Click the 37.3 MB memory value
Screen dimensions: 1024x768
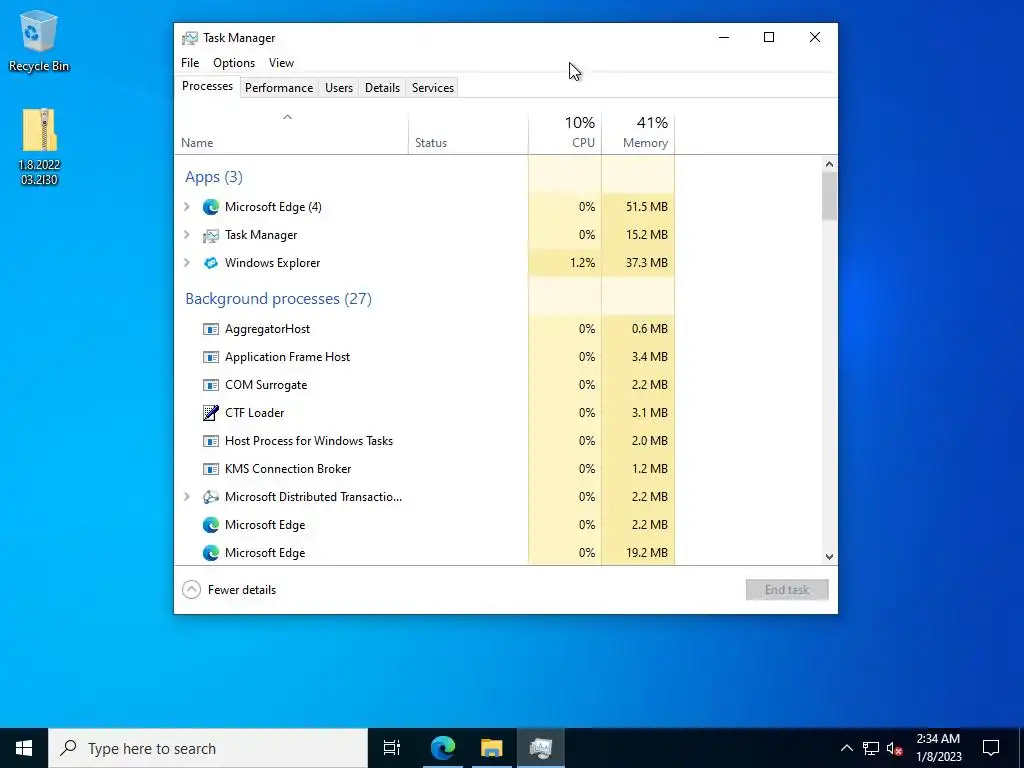(x=647, y=263)
